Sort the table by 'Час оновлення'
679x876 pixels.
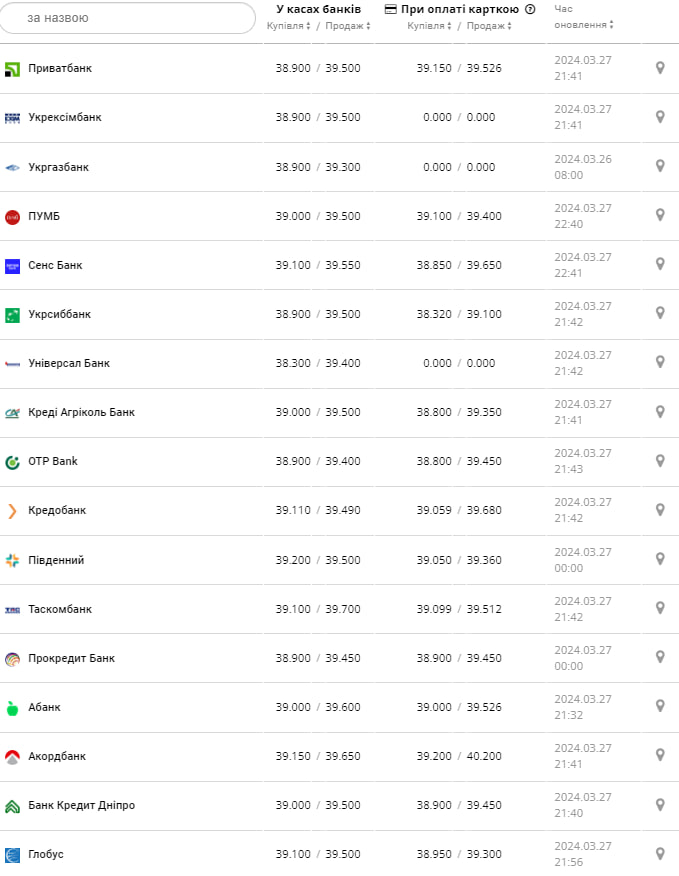[x=583, y=24]
